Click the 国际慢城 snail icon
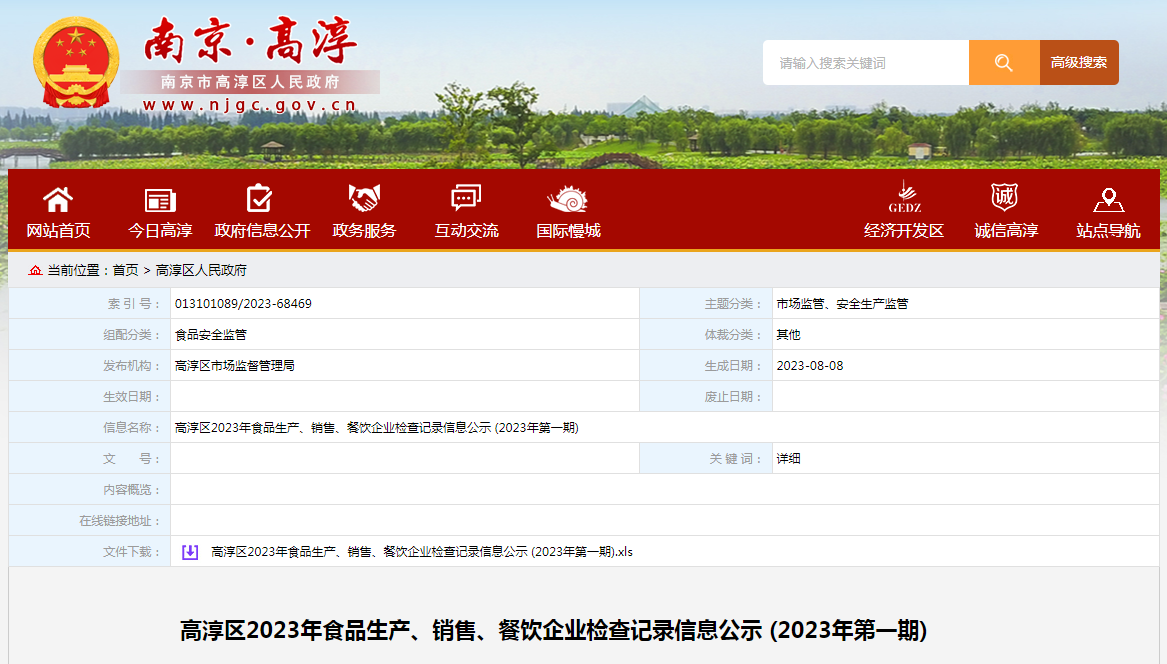 pos(567,199)
